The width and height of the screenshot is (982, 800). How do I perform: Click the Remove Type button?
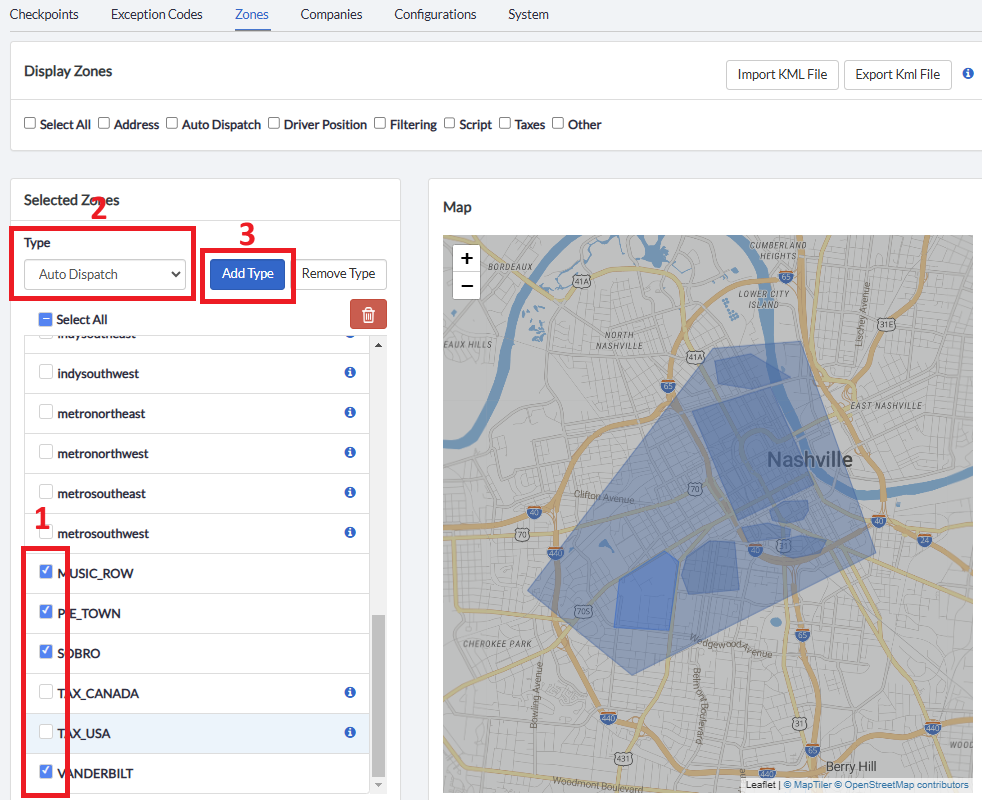point(340,274)
